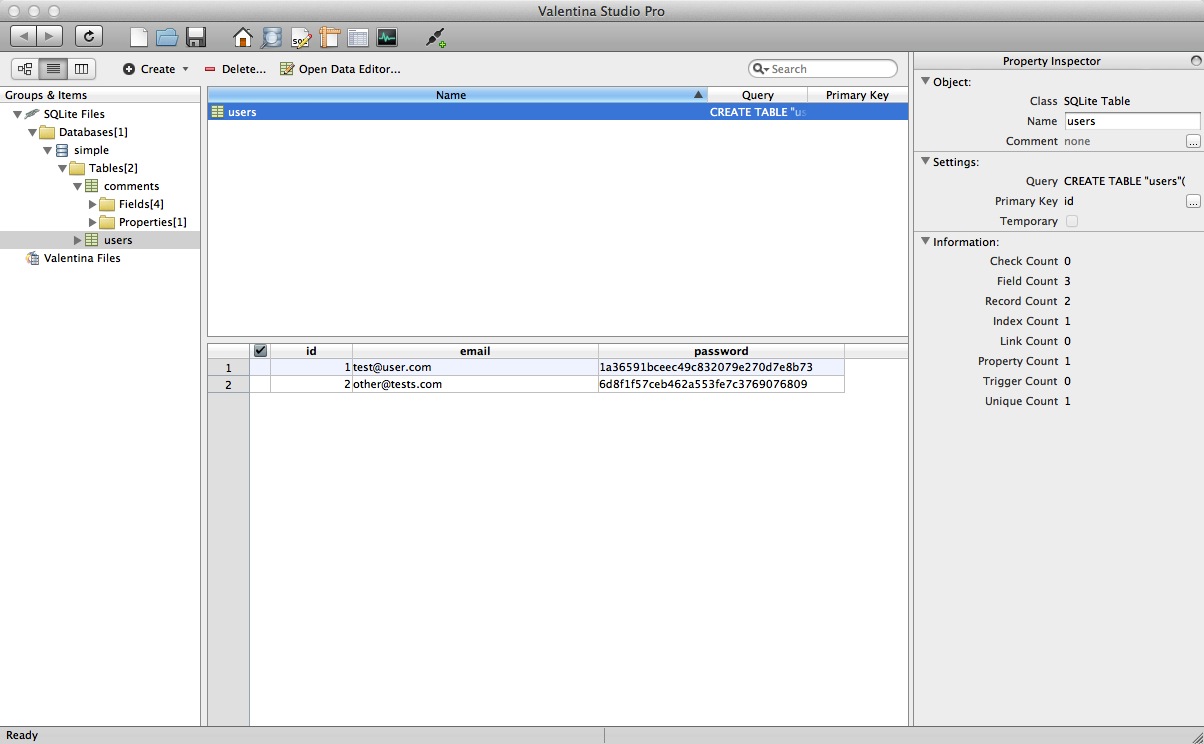Select the users row in list
Image resolution: width=1204 pixels, height=744 pixels.
558,112
